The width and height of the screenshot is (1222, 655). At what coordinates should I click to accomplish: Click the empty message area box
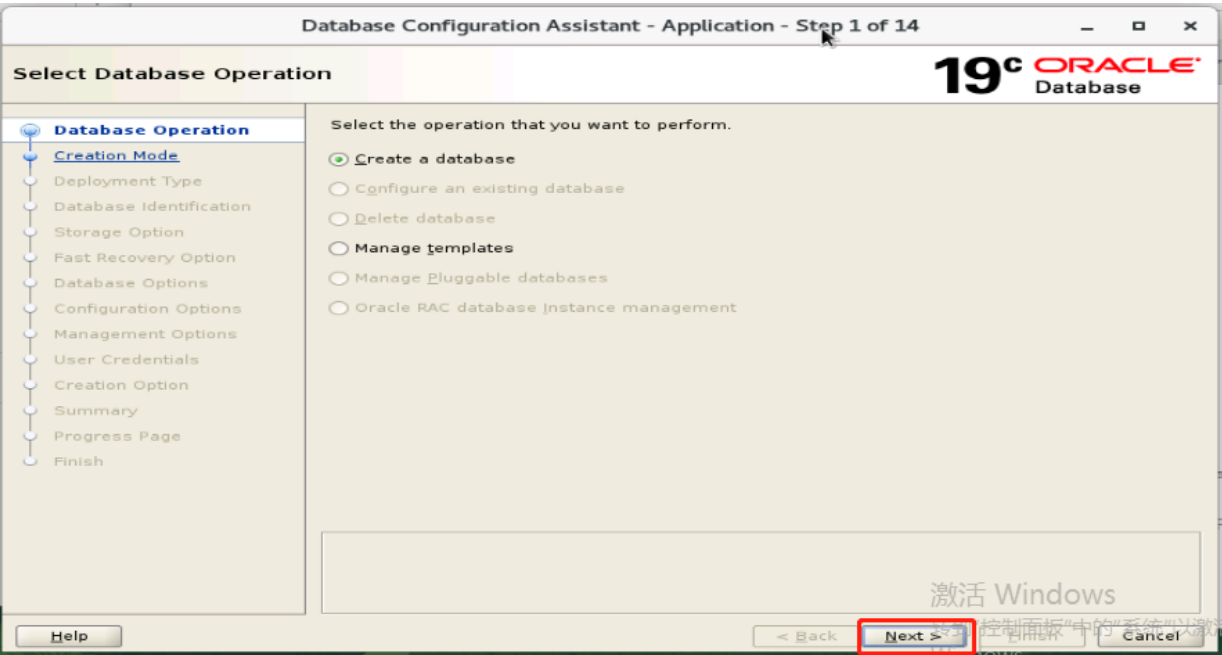(760, 572)
